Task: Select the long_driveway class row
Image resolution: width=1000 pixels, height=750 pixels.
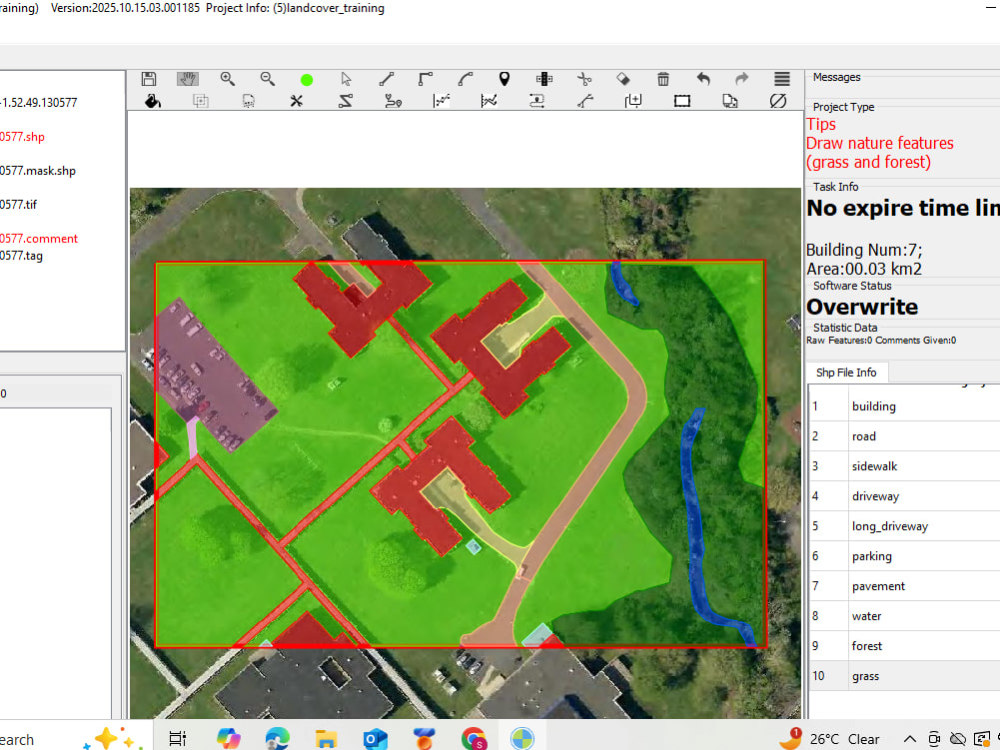Action: pos(904,526)
